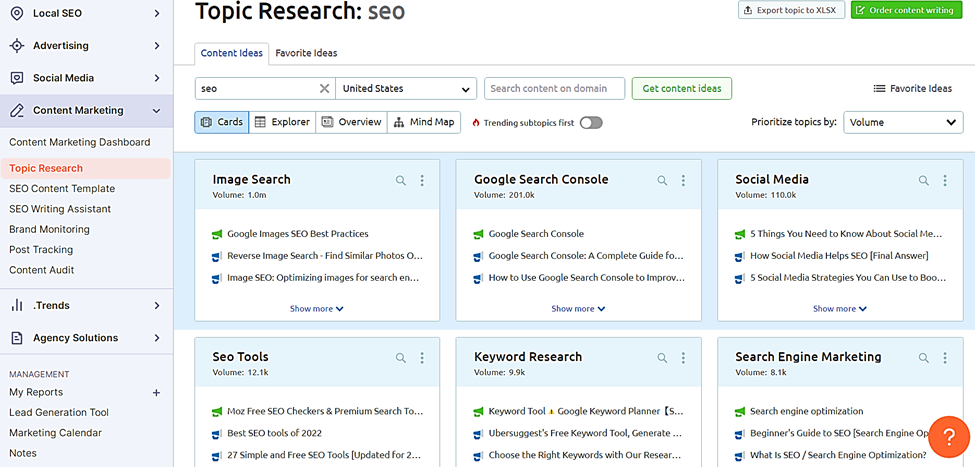Open the Lead Generation Tool
Screen dimensions: 975x467
pyautogui.click(x=59, y=413)
